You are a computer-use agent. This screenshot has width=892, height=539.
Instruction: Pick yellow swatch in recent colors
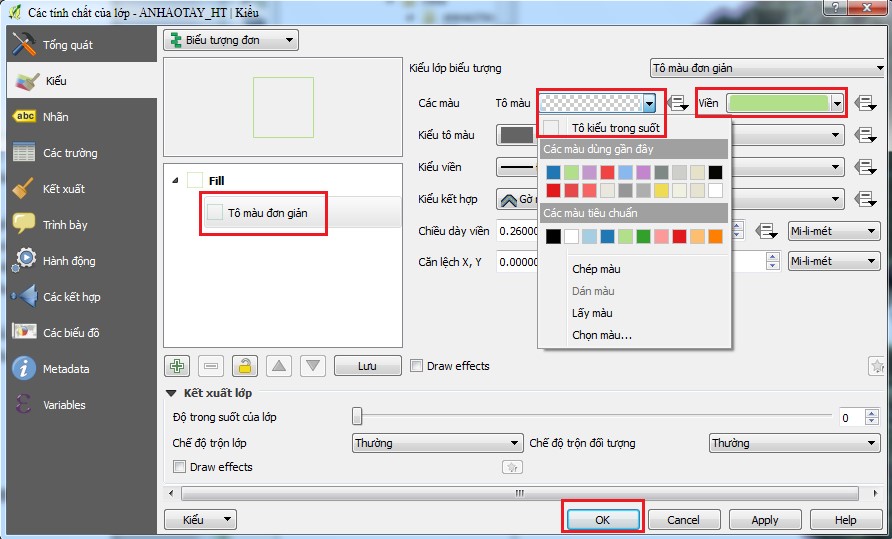coord(662,190)
